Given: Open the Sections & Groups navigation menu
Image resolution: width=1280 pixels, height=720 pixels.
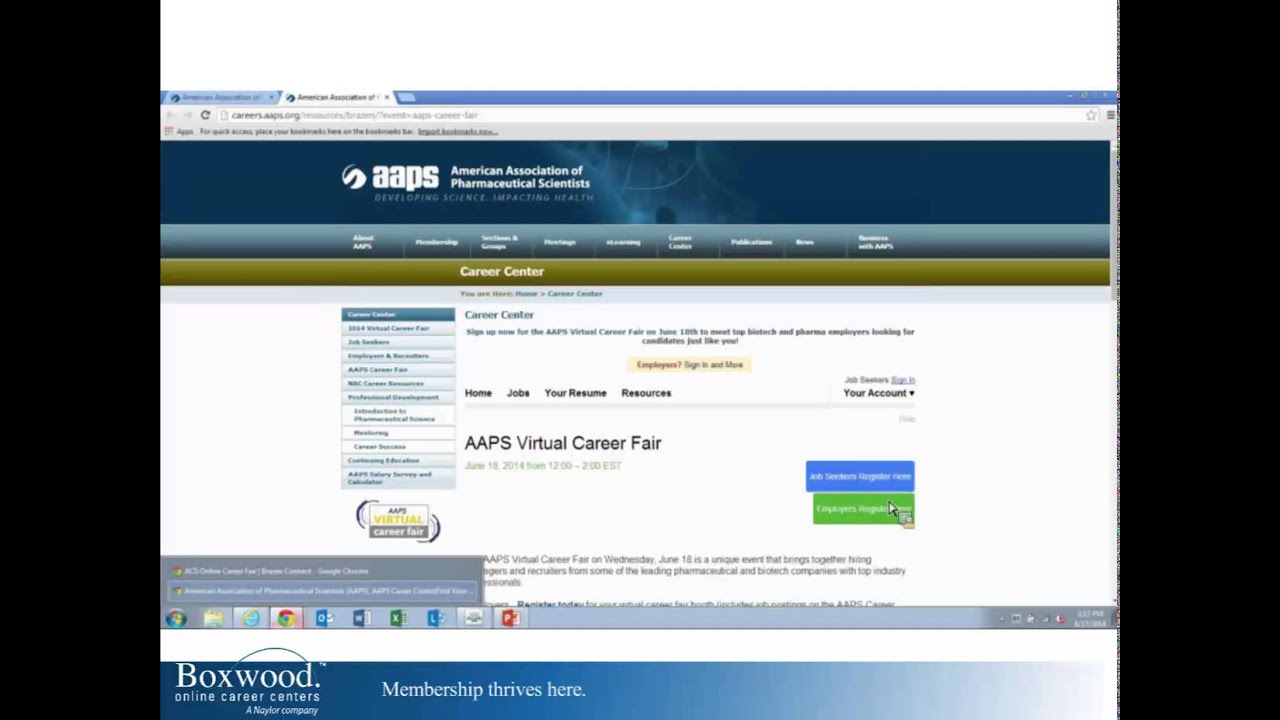Looking at the screenshot, I should click(x=499, y=242).
